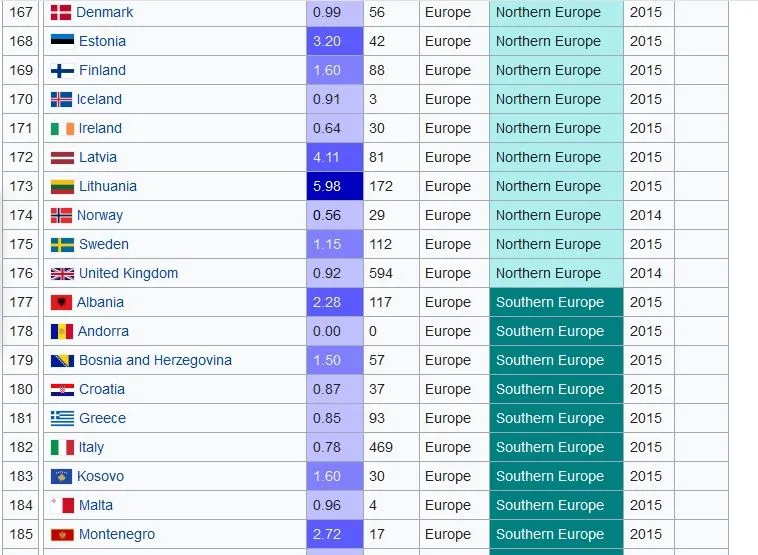
Task: Click the United Kingdom flag icon
Action: (x=61, y=274)
